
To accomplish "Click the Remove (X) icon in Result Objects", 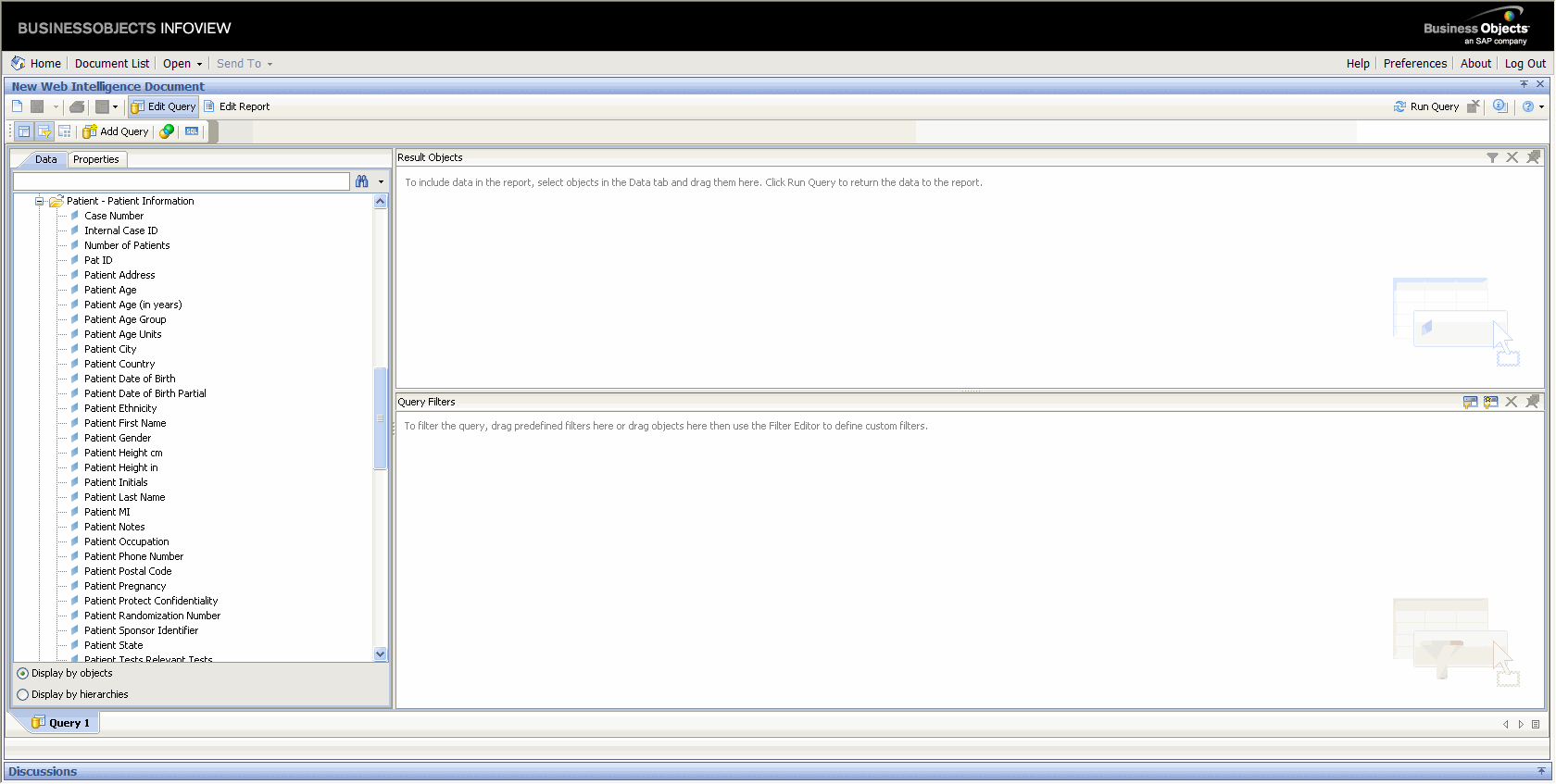I will pyautogui.click(x=1512, y=157).
